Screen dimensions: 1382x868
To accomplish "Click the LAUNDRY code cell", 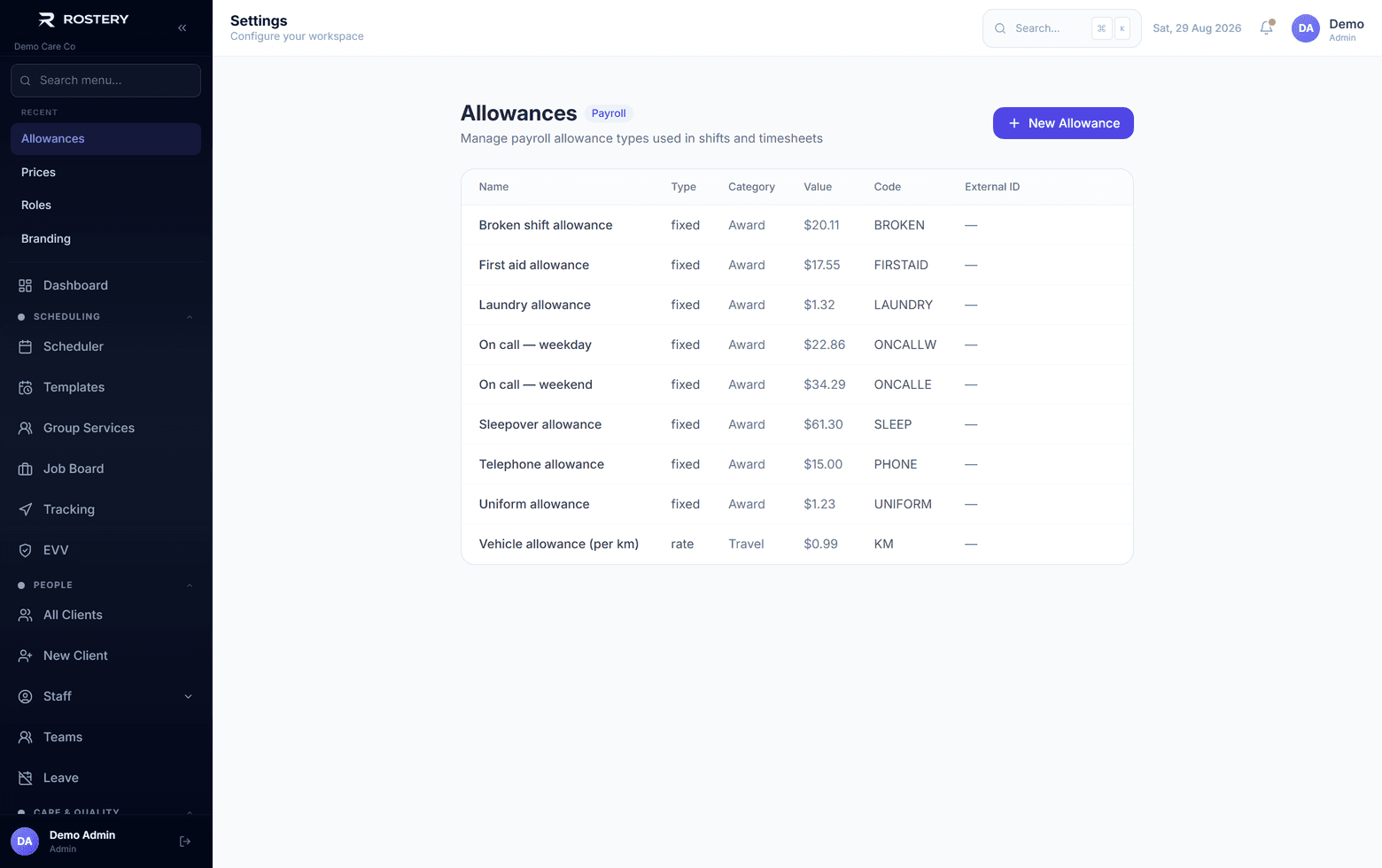I will 904,305.
